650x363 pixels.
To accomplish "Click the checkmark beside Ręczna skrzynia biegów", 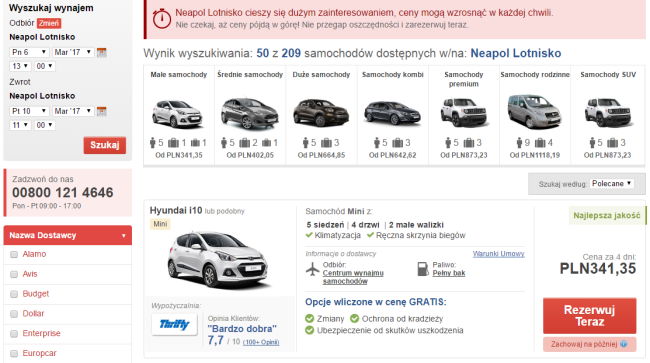I will tap(370, 235).
